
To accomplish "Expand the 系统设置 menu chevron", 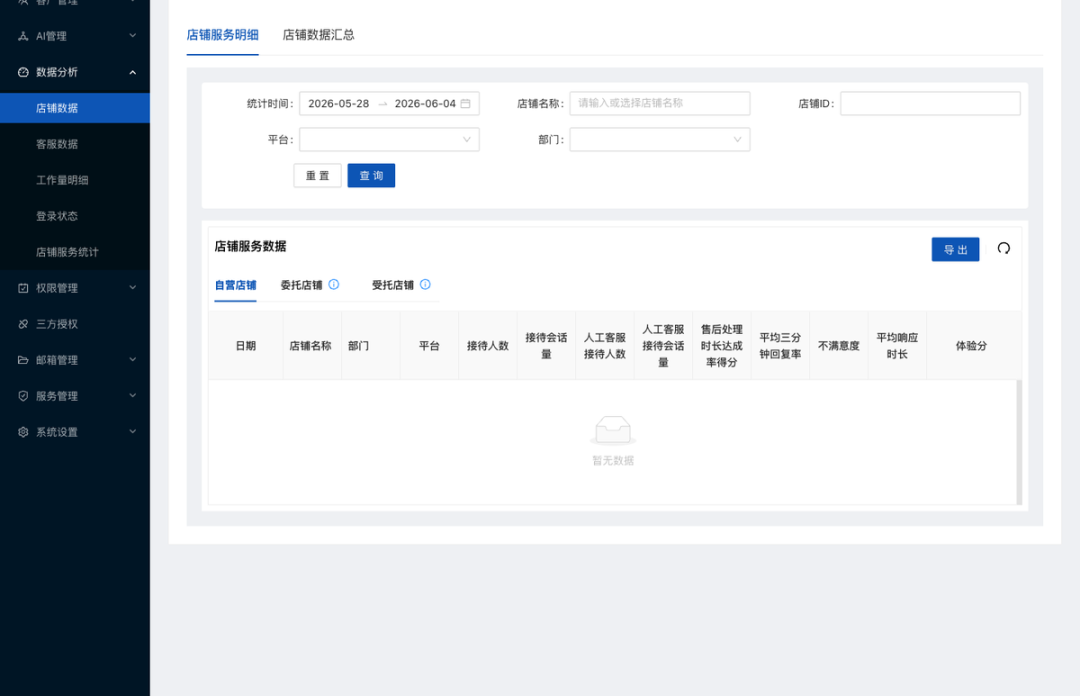I will tap(132, 431).
